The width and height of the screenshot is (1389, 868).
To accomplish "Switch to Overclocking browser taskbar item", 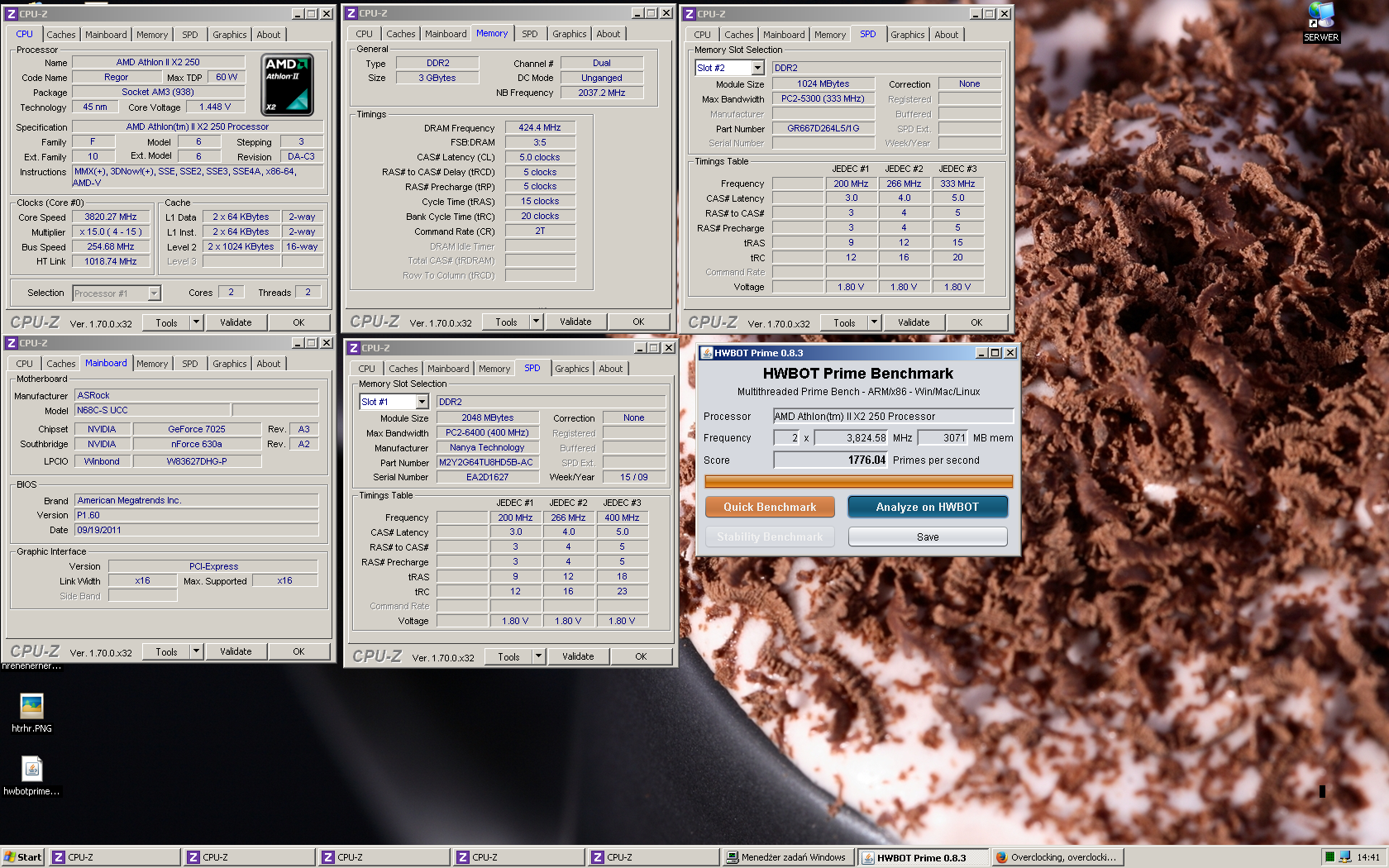I will (x=1057, y=857).
